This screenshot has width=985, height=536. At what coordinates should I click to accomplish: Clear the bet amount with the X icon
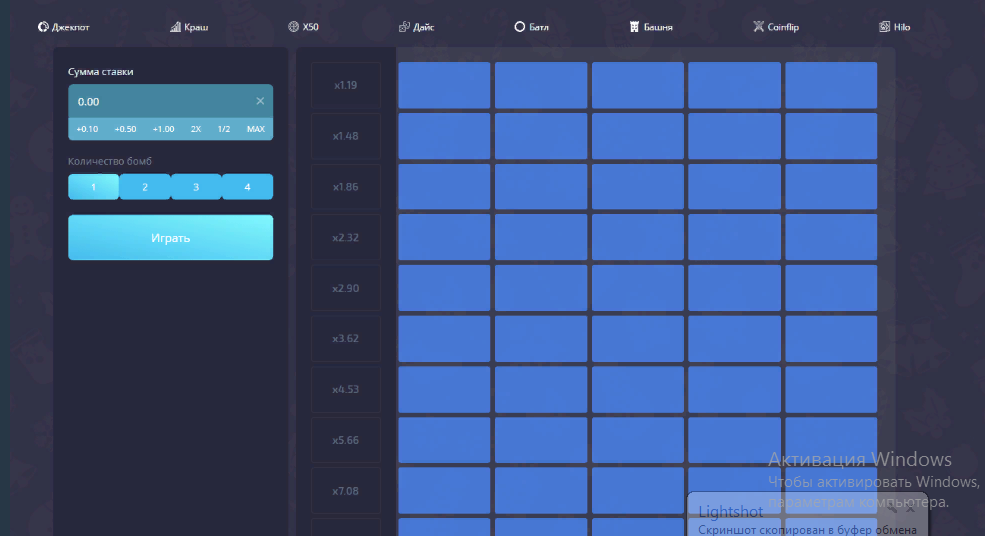pos(260,101)
